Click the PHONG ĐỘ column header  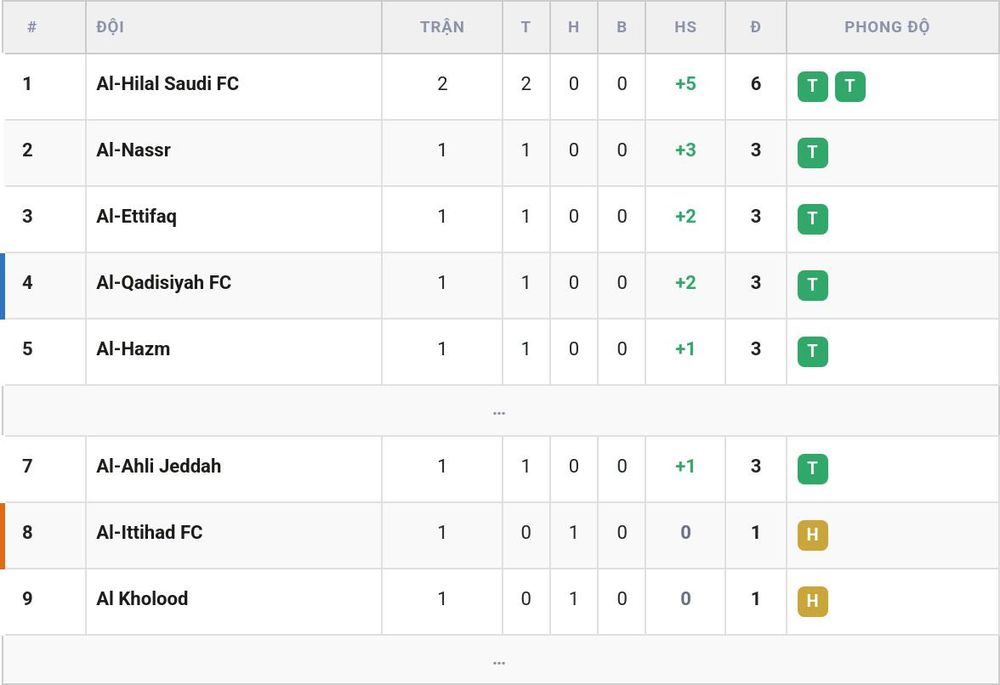click(x=887, y=27)
